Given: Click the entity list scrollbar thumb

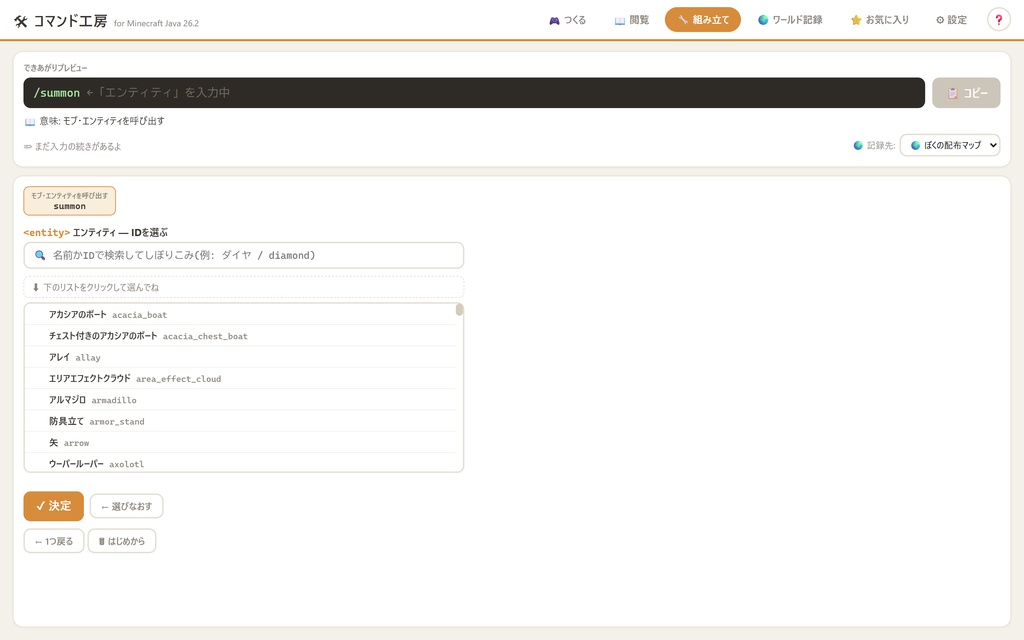Looking at the screenshot, I should 460,310.
